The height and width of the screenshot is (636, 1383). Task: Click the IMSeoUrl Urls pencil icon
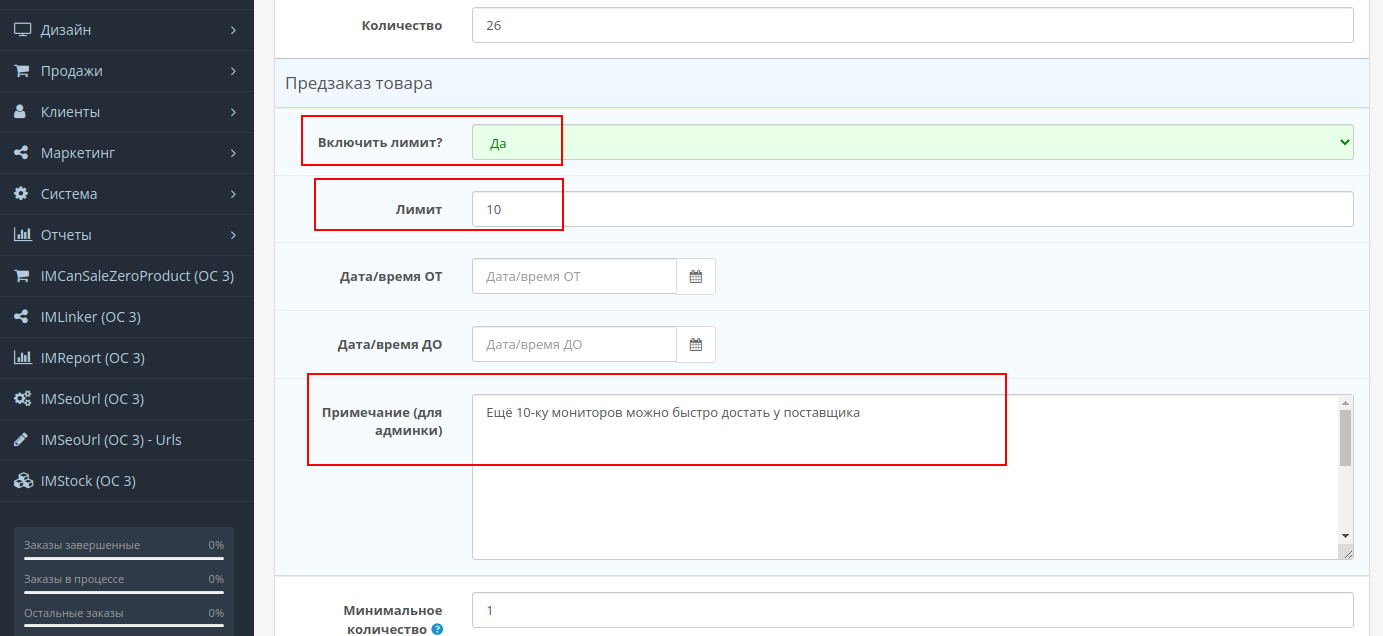coord(21,440)
